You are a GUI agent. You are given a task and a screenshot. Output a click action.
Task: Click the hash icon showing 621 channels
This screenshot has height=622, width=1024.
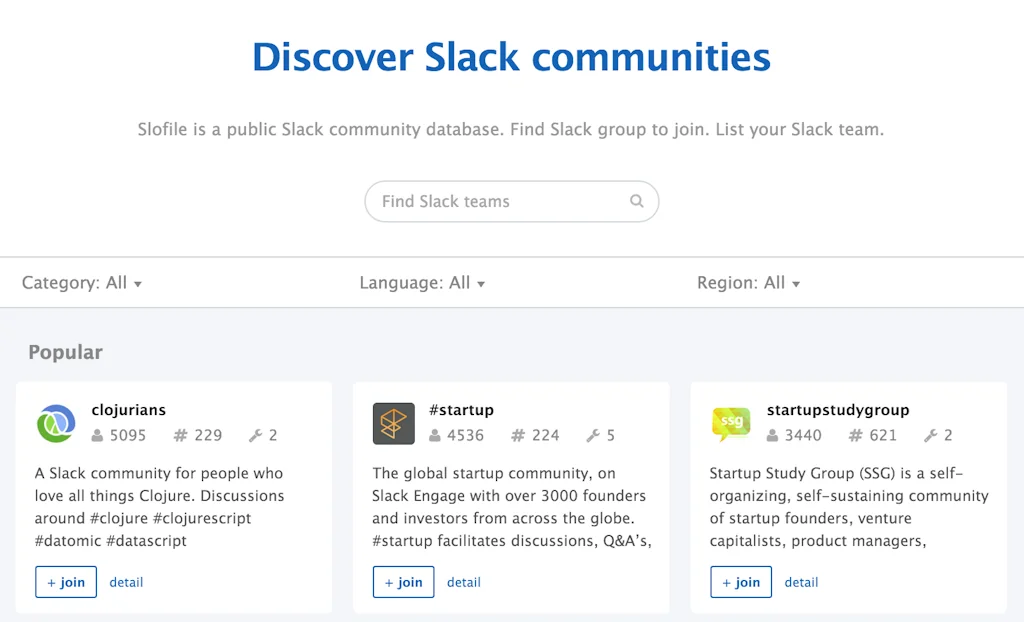click(855, 435)
